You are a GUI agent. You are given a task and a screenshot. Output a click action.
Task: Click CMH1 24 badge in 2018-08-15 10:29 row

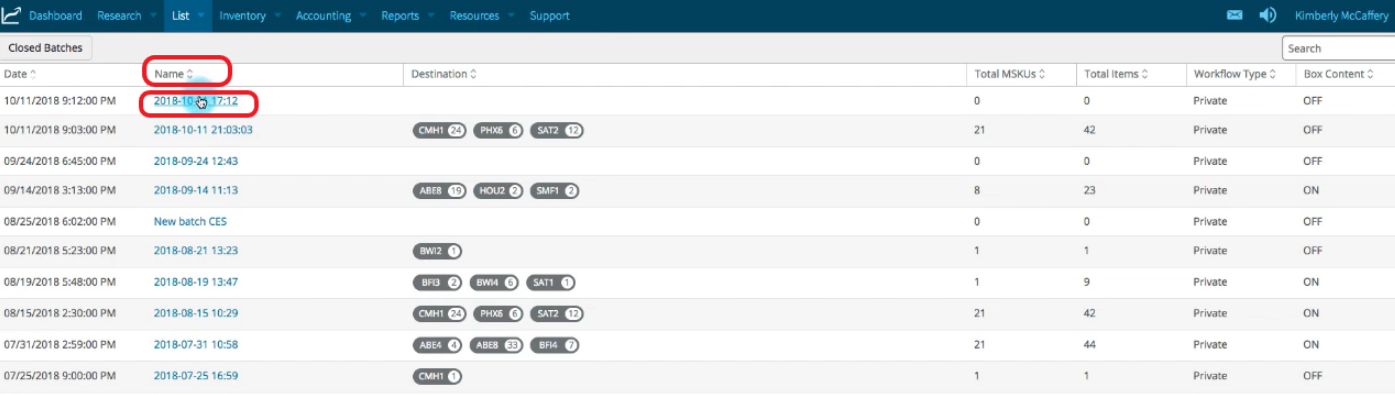click(x=440, y=314)
